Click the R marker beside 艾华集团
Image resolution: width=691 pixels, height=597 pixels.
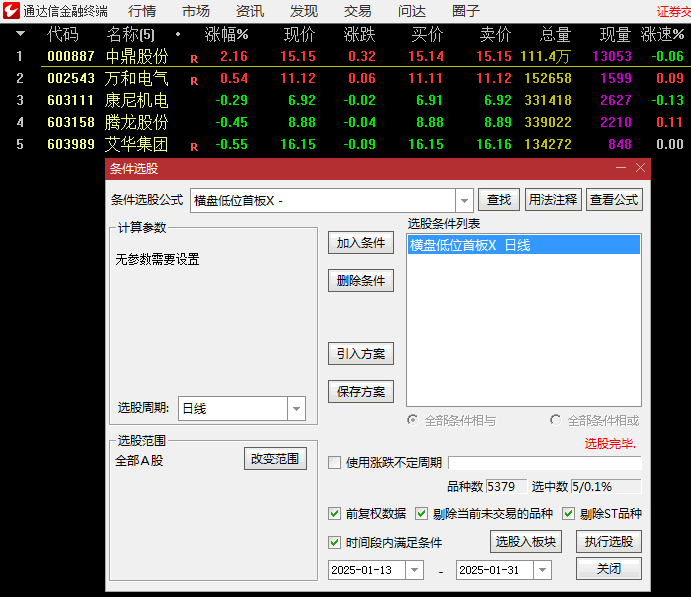[x=194, y=147]
